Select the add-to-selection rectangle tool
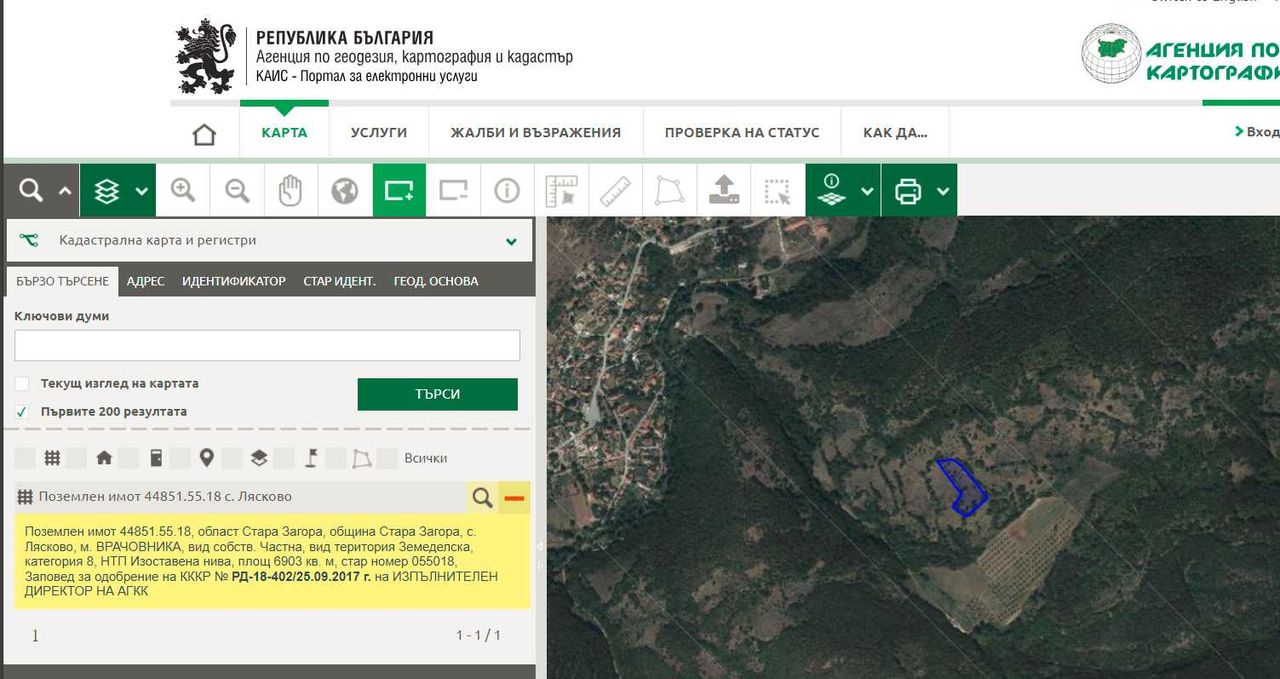Viewport: 1280px width, 679px height. pos(399,190)
